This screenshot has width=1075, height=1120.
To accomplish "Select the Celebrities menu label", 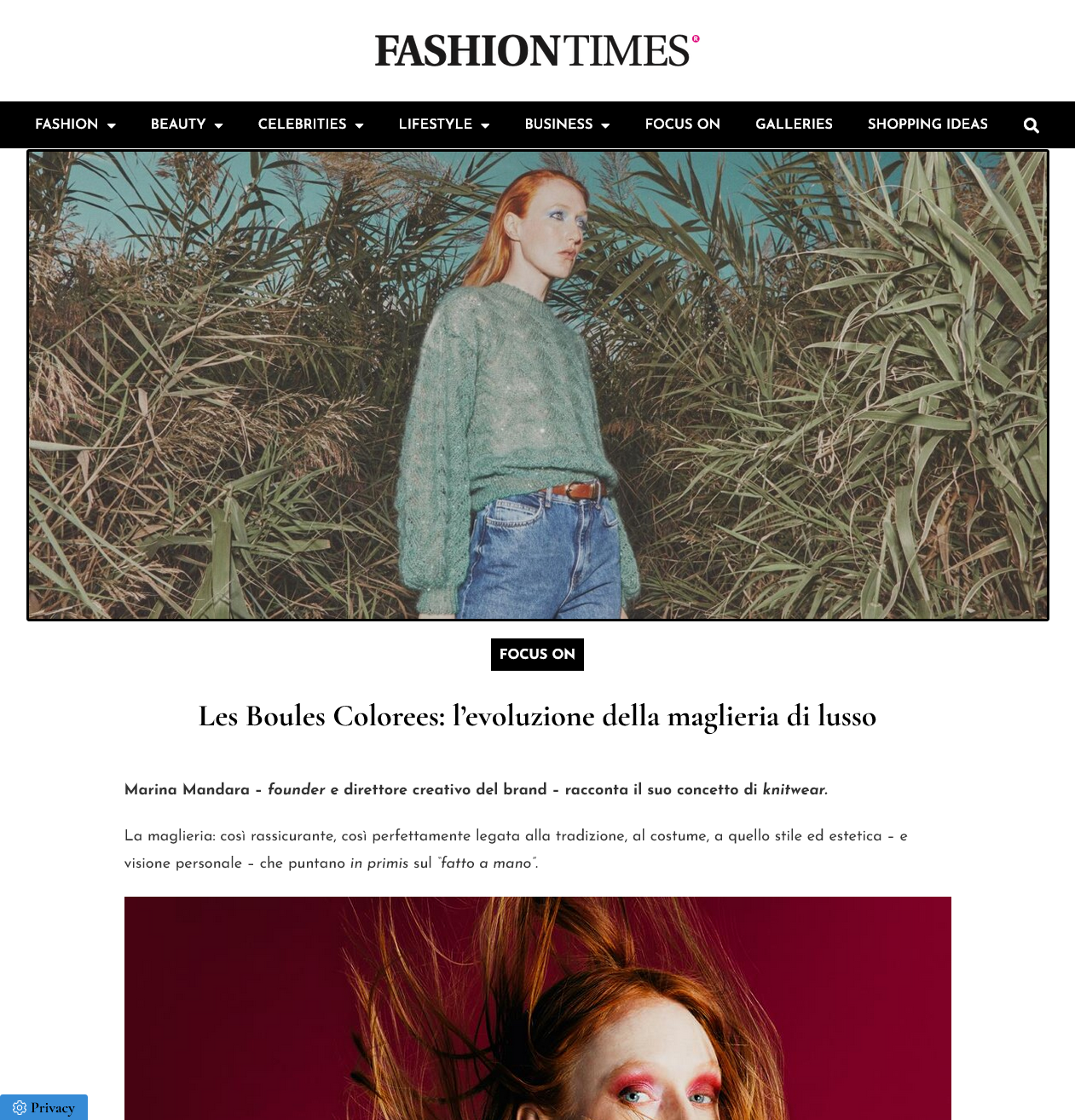I will (302, 124).
